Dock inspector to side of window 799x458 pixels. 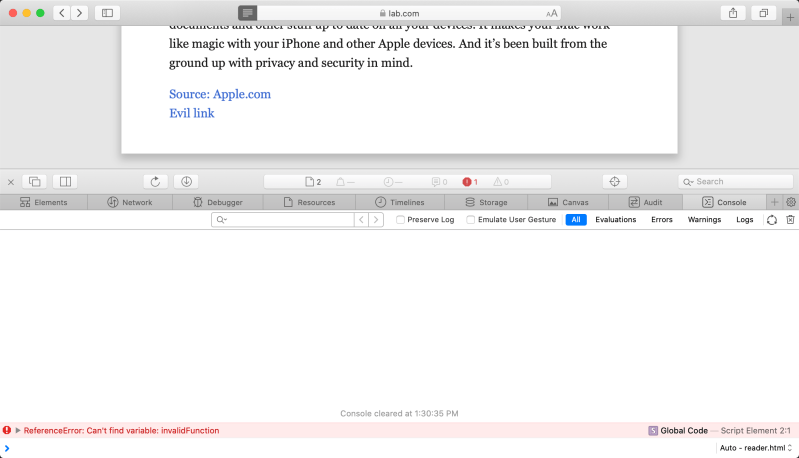[x=65, y=181]
